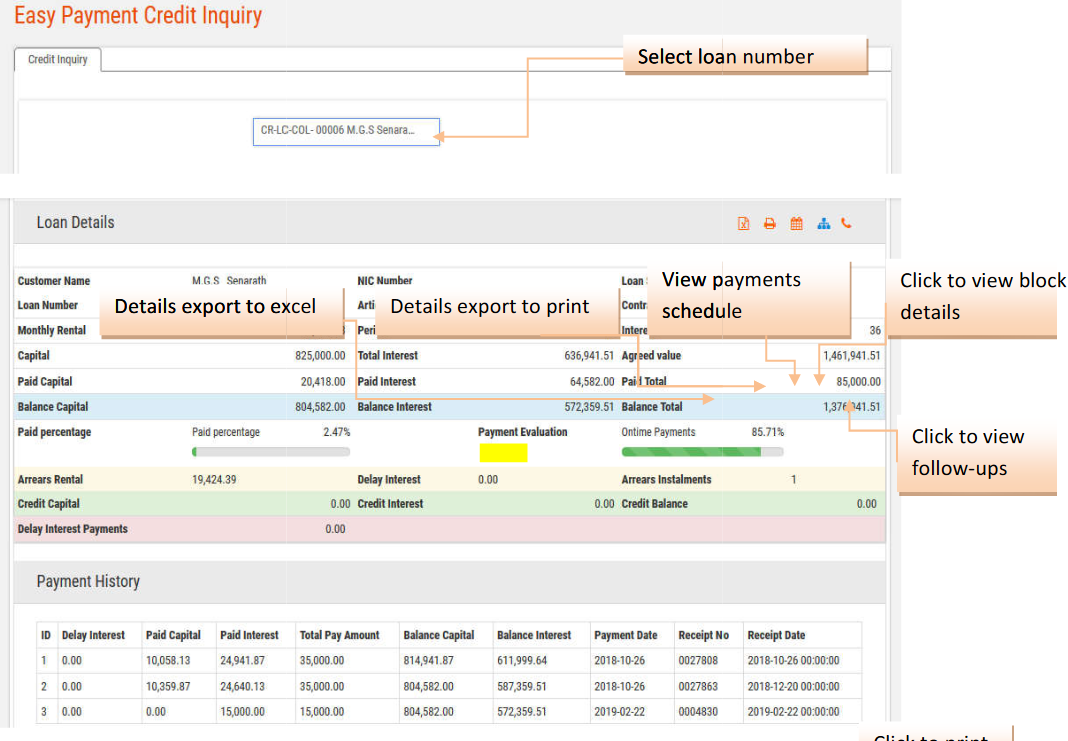Click the green Ontime Payments progress bar

coord(700,452)
